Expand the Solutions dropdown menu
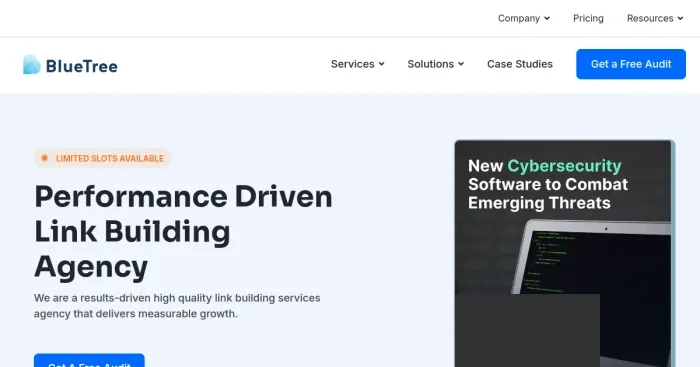The image size is (700, 367). click(x=436, y=64)
